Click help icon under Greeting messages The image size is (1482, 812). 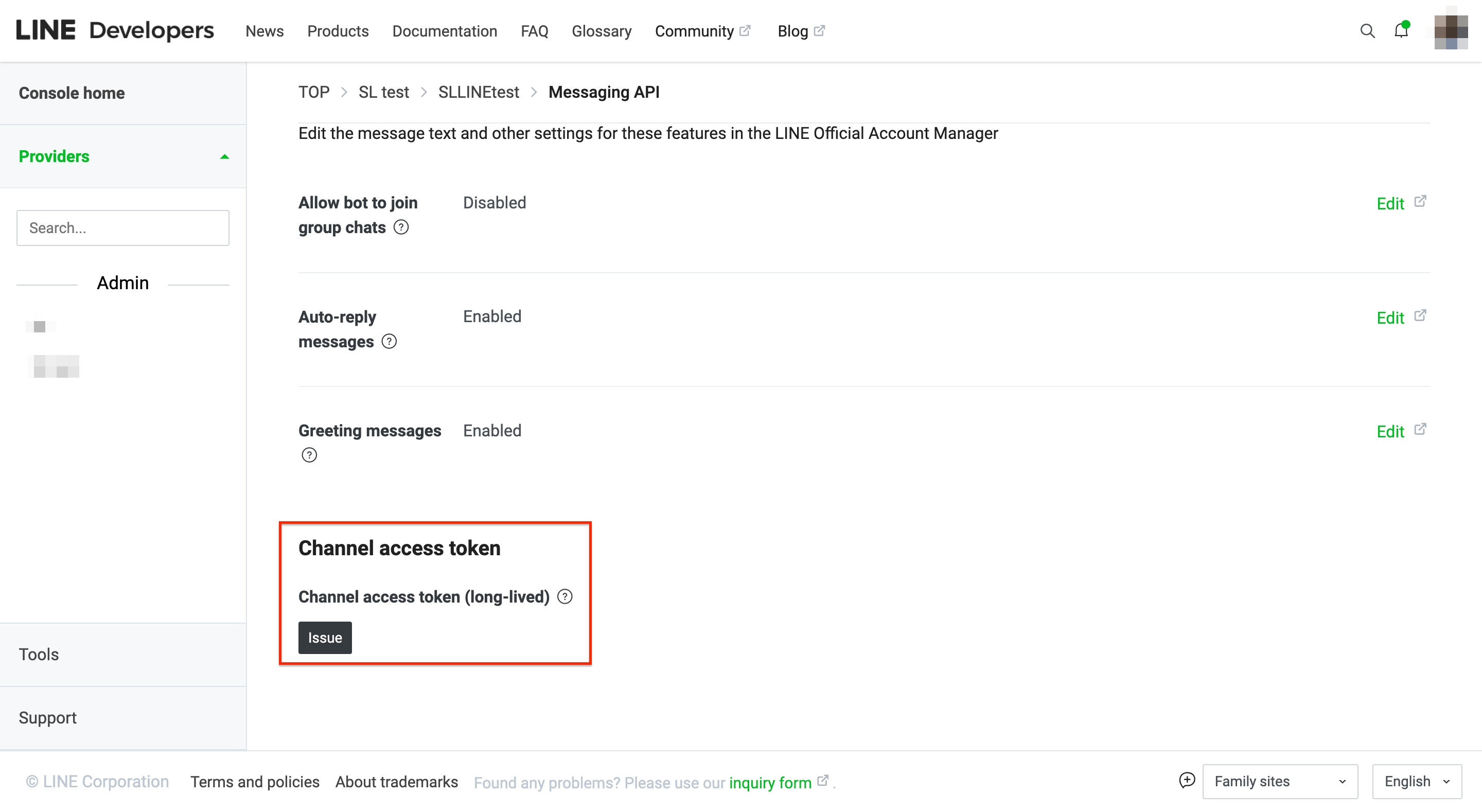point(309,455)
